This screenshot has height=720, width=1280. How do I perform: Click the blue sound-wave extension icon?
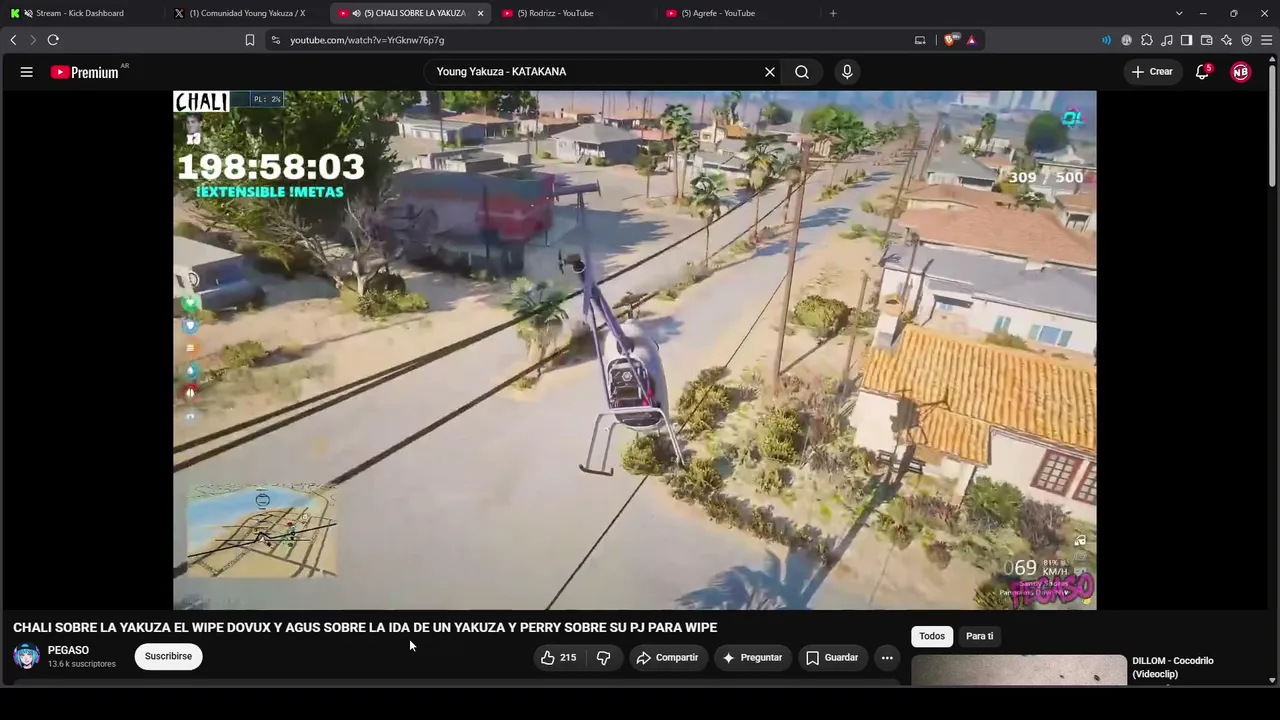1106,40
